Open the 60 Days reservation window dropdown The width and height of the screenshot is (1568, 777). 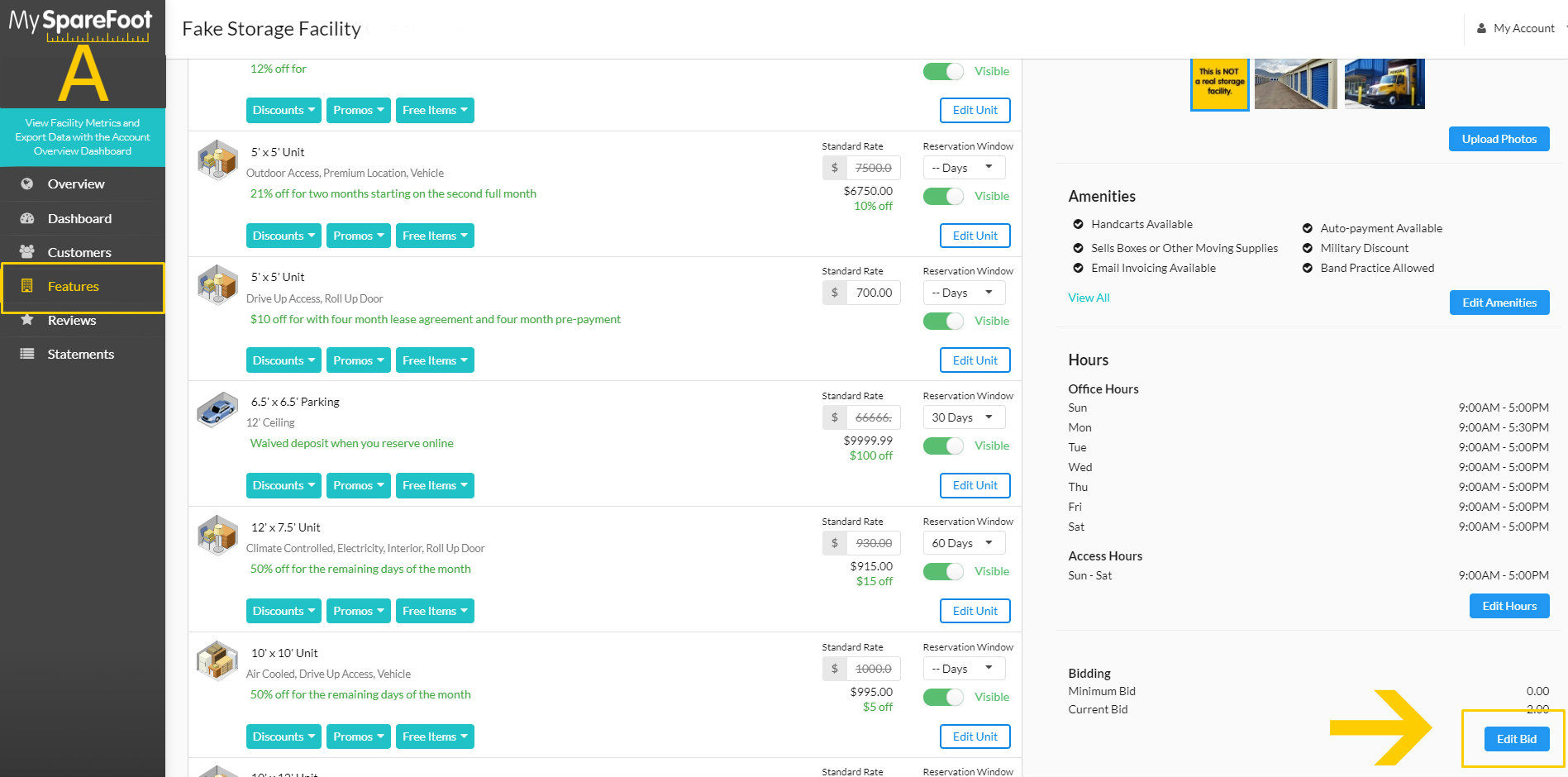click(964, 543)
